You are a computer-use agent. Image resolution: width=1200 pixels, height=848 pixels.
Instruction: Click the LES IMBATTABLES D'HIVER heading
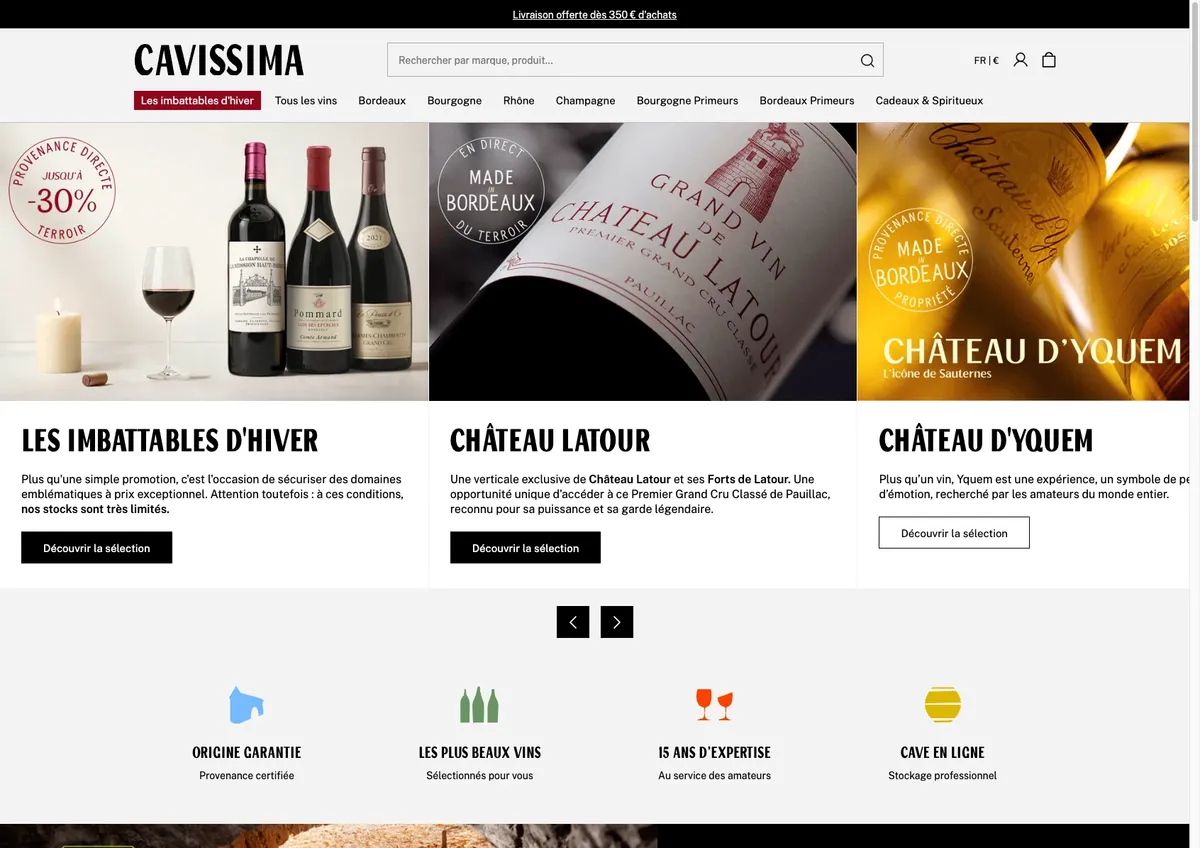click(170, 440)
